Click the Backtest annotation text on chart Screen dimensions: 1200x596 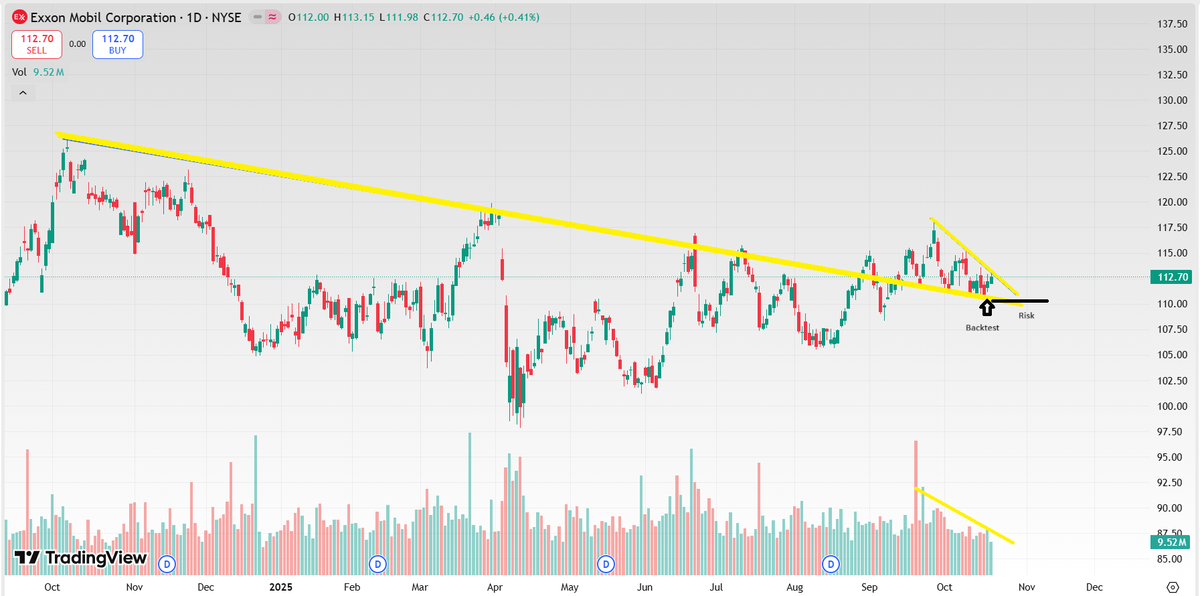[982, 327]
